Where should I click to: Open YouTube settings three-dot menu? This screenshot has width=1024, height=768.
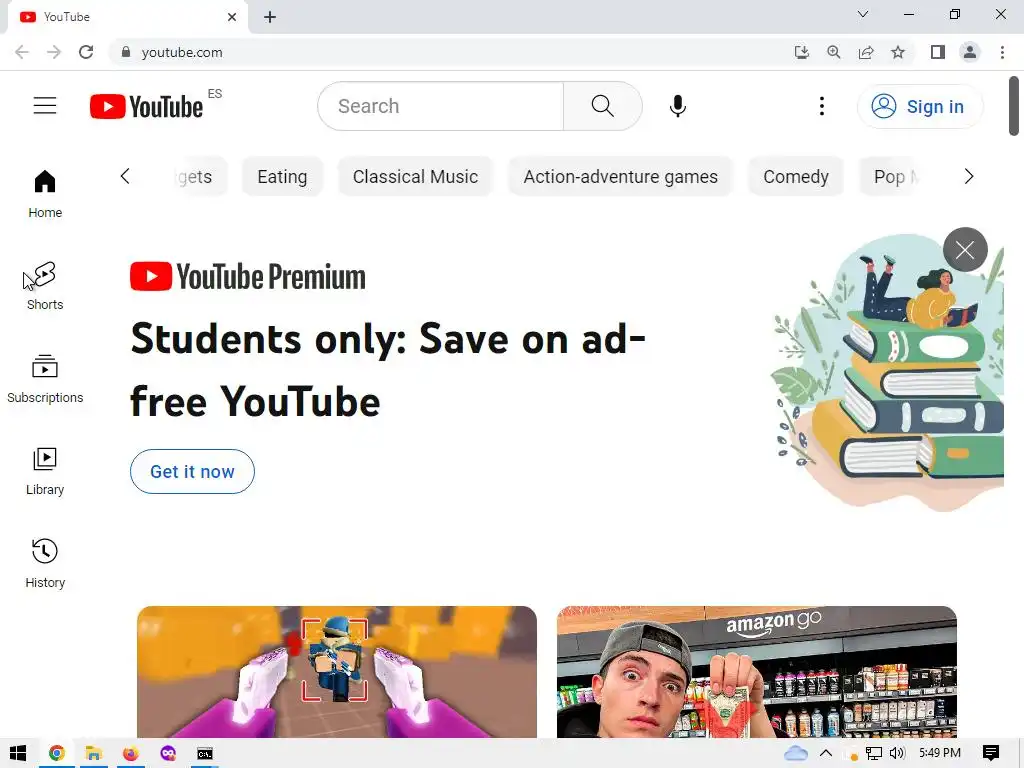click(822, 106)
